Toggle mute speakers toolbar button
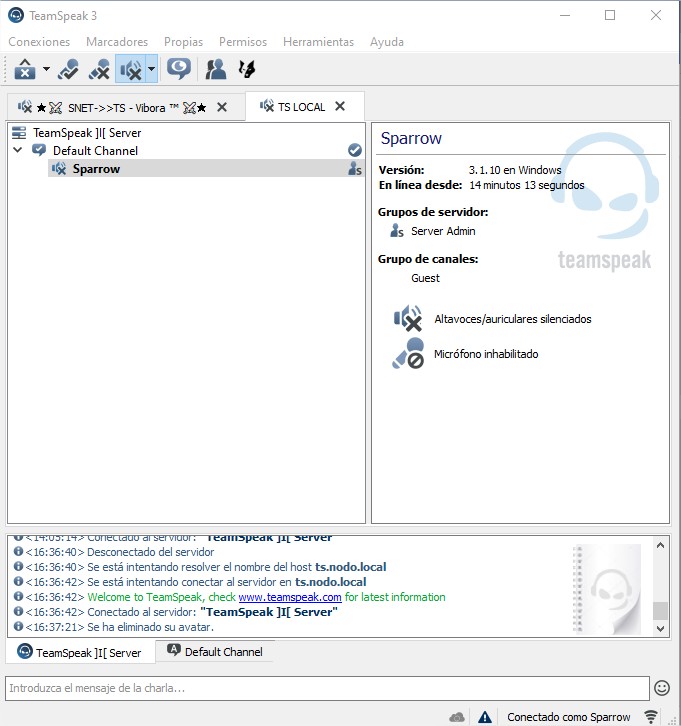681x726 pixels. (131, 69)
